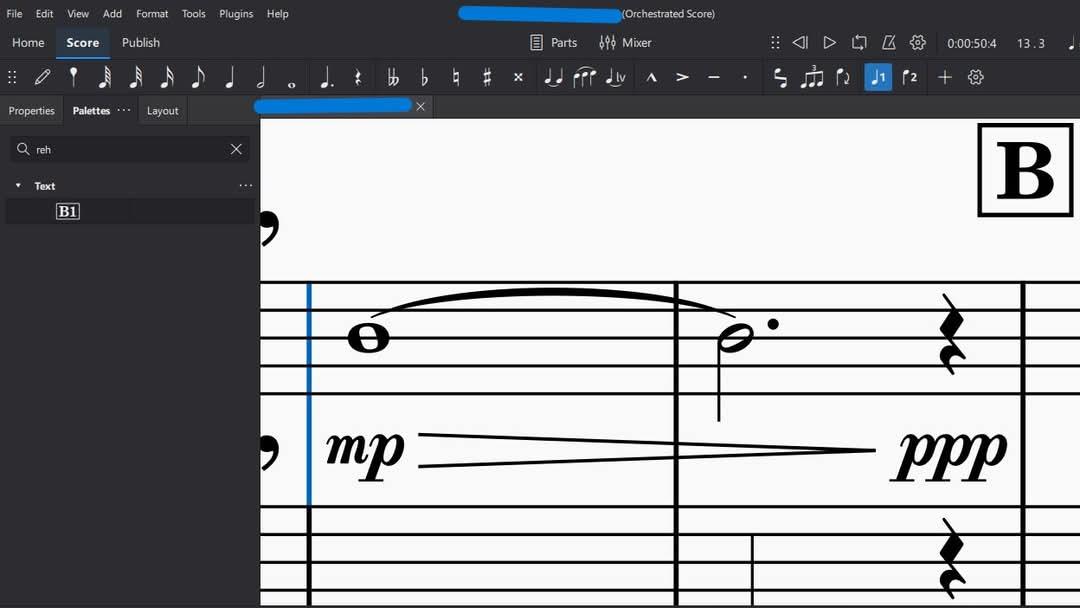This screenshot has height=608, width=1080.
Task: Open the Edit menu
Action: click(45, 14)
